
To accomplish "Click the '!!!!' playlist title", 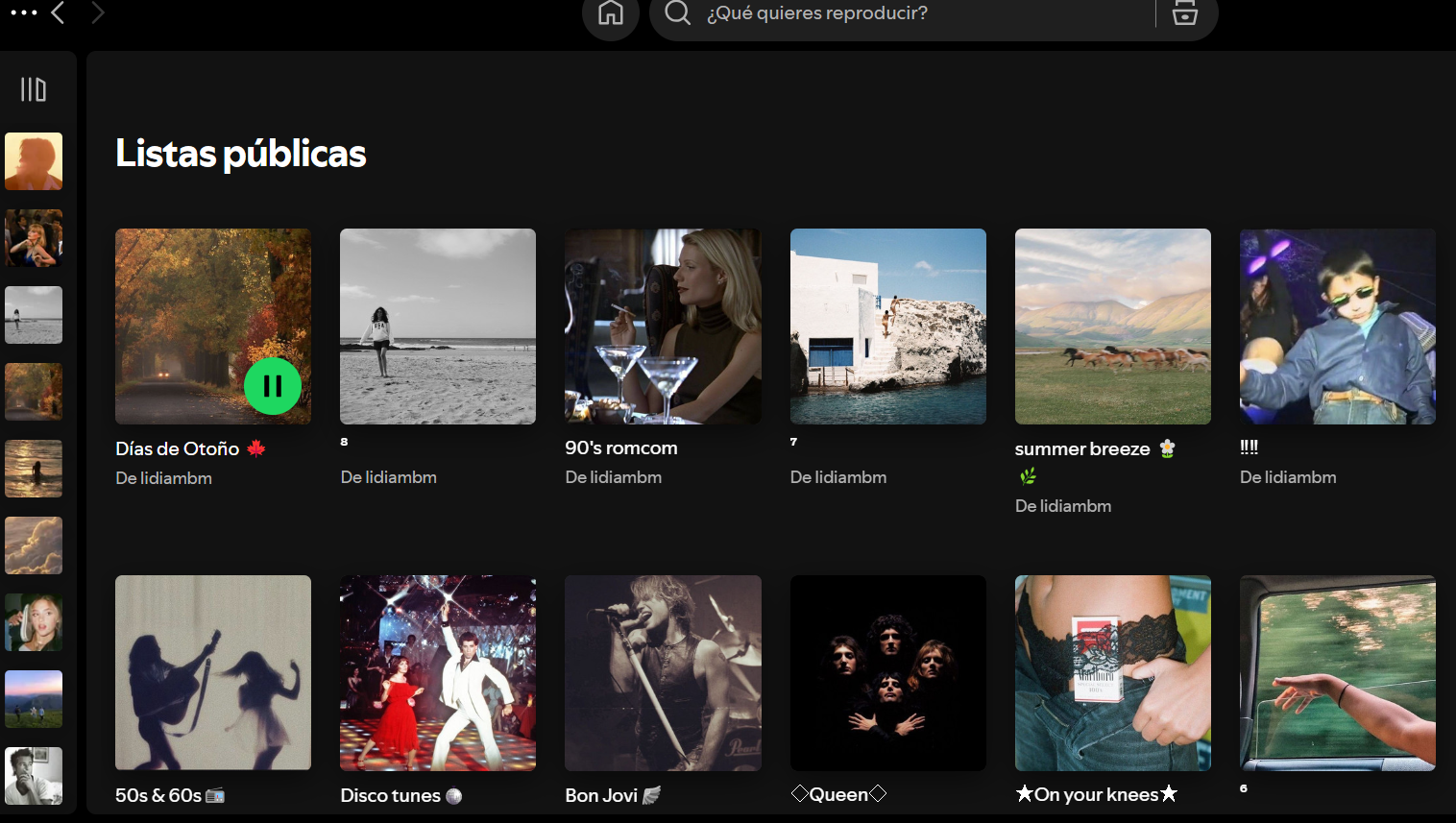I will tap(1249, 448).
